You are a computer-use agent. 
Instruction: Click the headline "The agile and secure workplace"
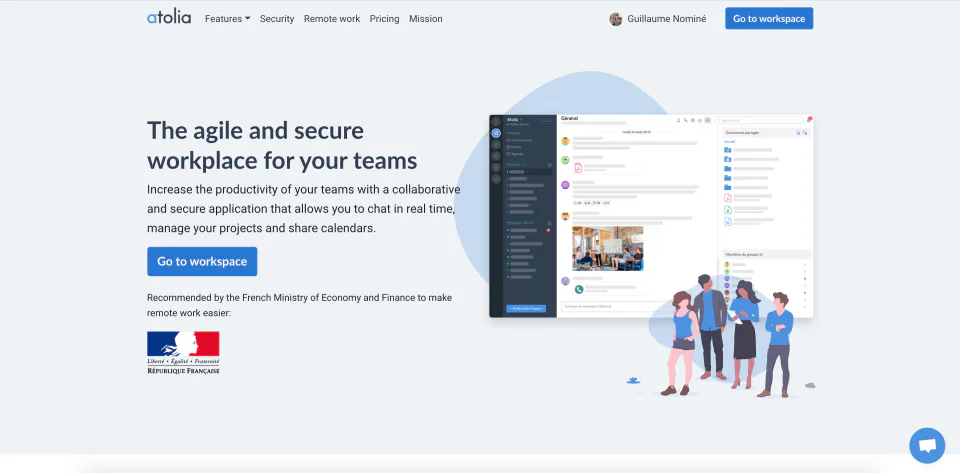(282, 146)
